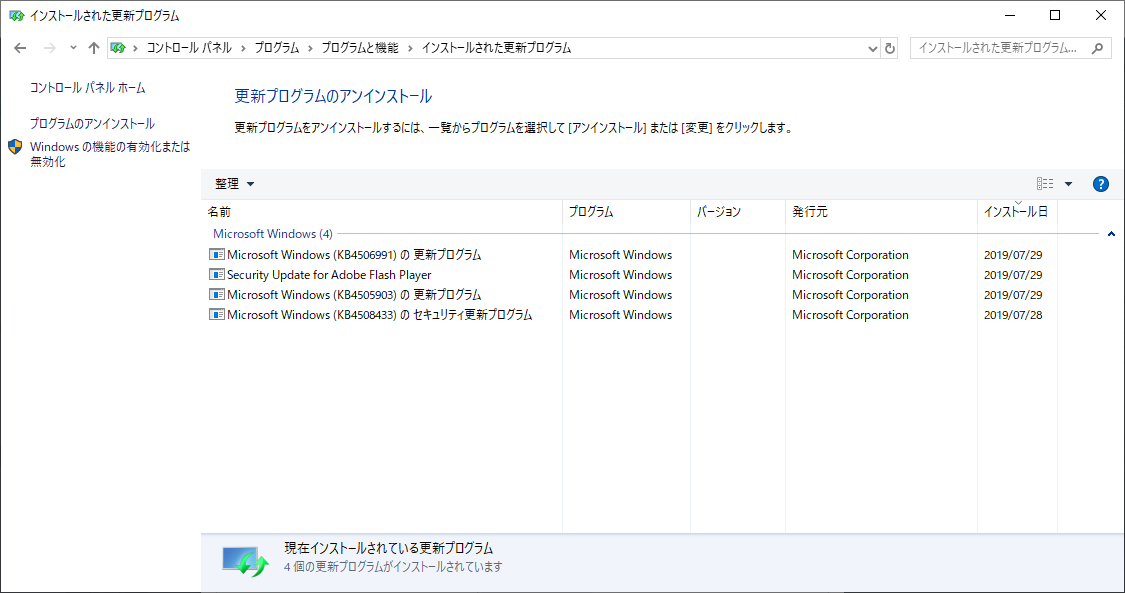Screen dimensions: 1125x593
Task: Click icon of KB4505903 update row
Action: coord(217,295)
